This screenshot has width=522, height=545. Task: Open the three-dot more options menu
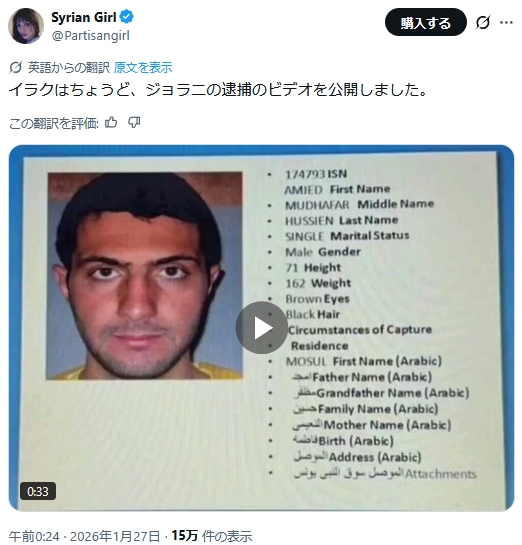tap(506, 23)
